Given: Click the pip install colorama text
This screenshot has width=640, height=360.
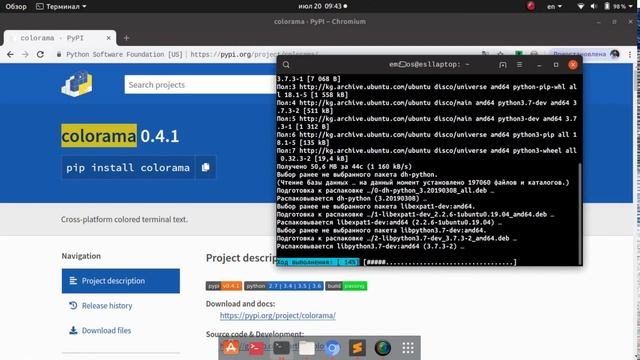Looking at the screenshot, I should (128, 167).
